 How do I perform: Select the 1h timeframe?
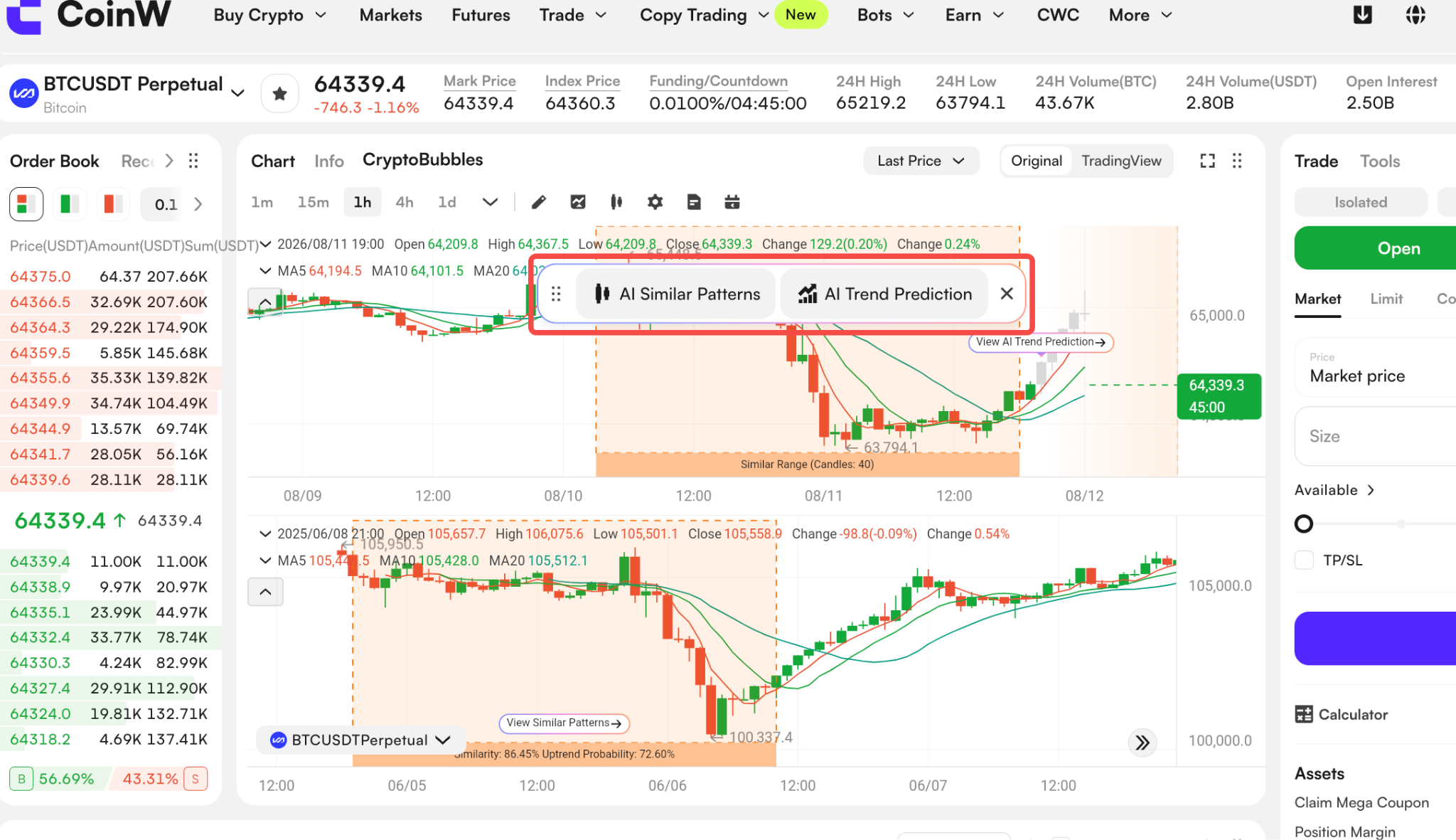[x=363, y=202]
